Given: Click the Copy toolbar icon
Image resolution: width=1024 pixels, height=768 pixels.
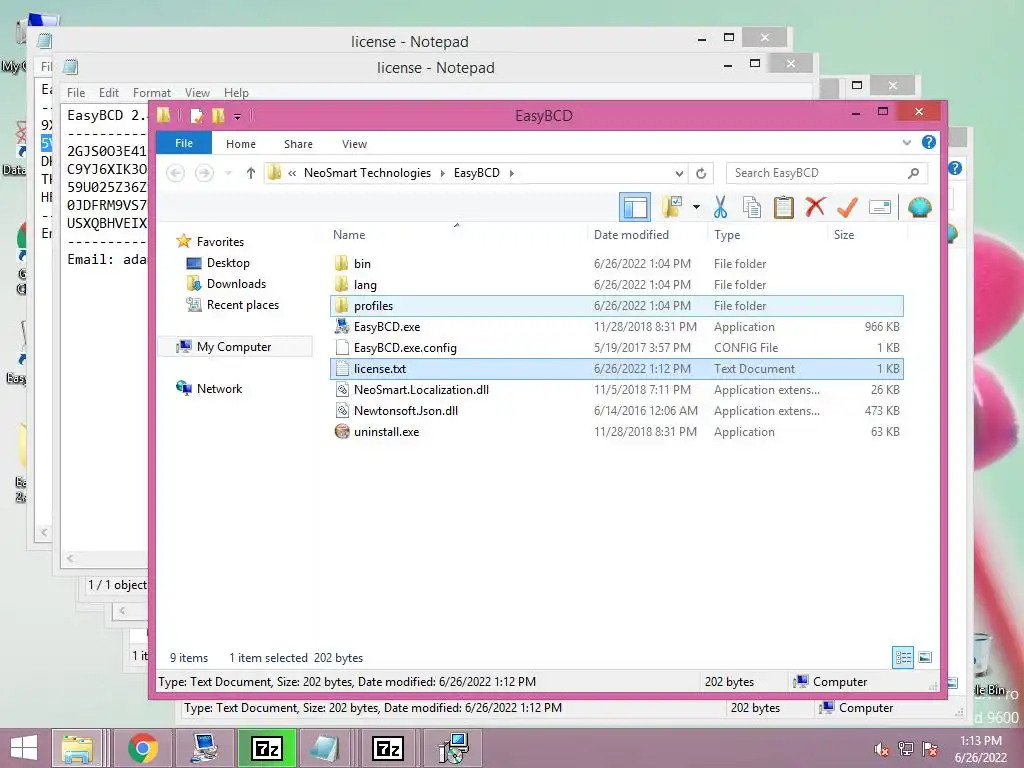Looking at the screenshot, I should pos(752,208).
